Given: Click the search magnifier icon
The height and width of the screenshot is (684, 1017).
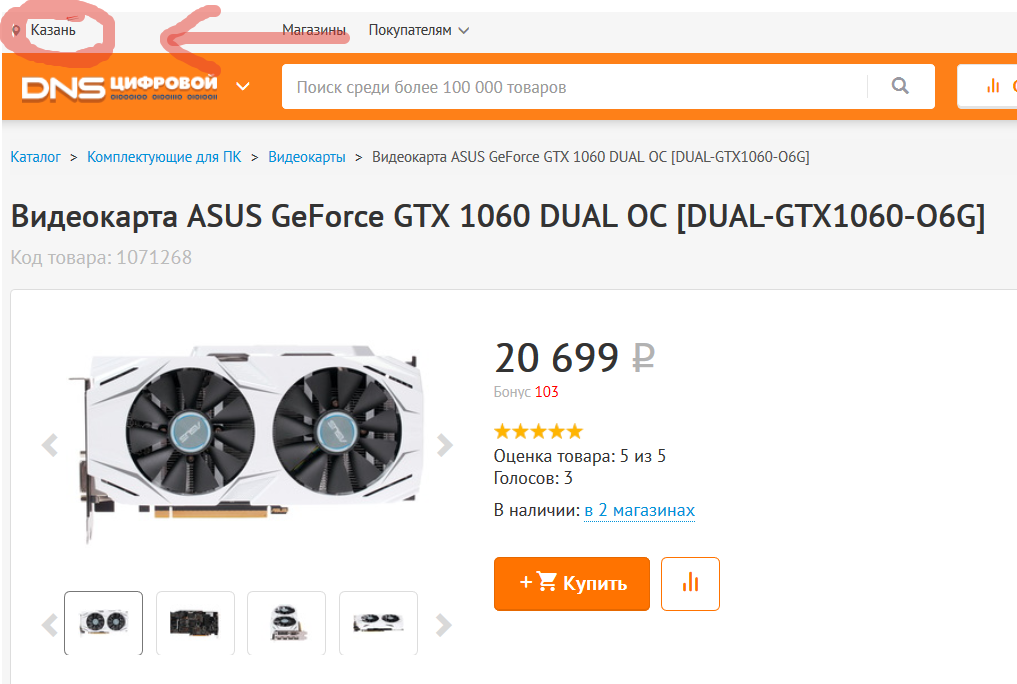Looking at the screenshot, I should point(900,86).
